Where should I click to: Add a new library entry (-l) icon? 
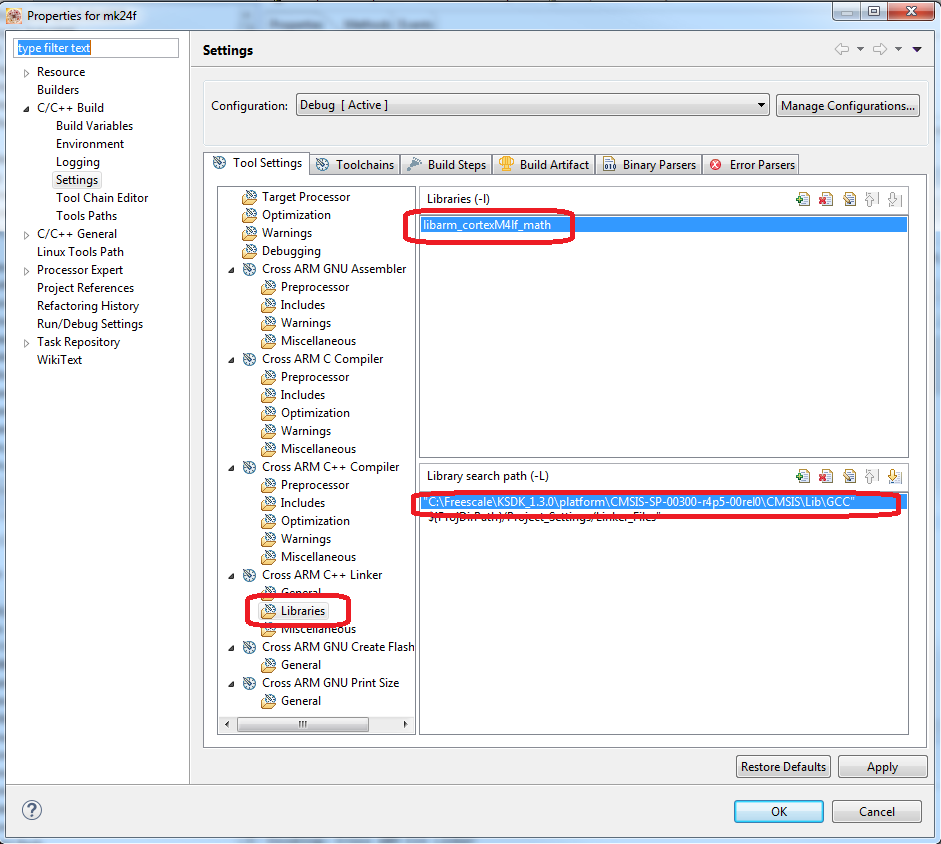click(x=802, y=199)
